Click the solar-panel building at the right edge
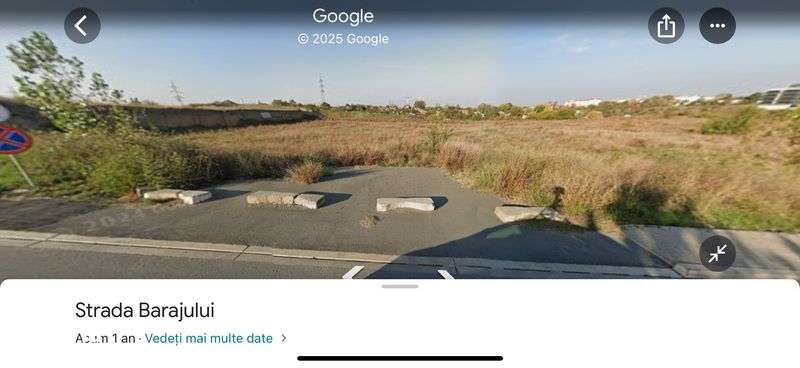 coord(780,96)
